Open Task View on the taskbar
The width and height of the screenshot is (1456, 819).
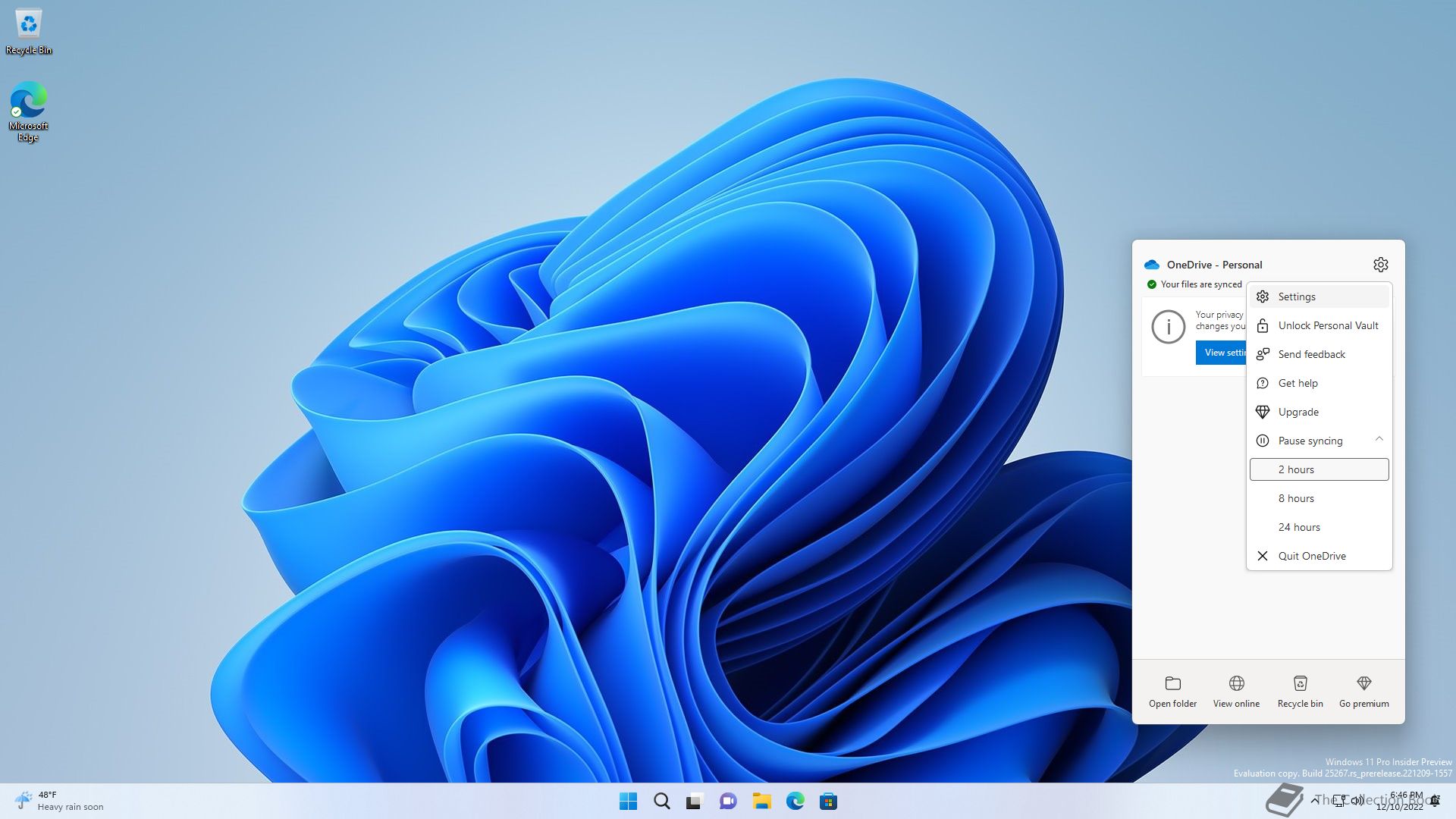[695, 801]
